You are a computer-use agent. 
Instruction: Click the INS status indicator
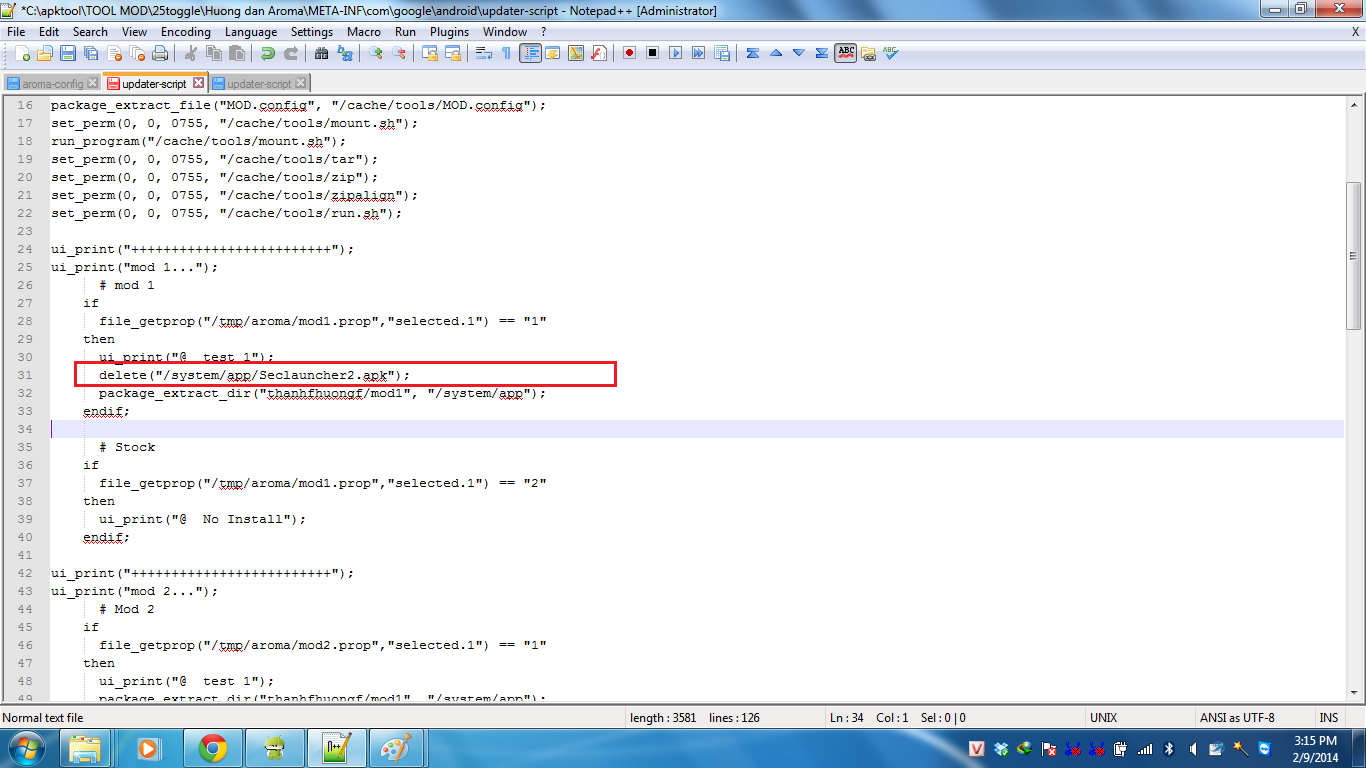[1328, 717]
